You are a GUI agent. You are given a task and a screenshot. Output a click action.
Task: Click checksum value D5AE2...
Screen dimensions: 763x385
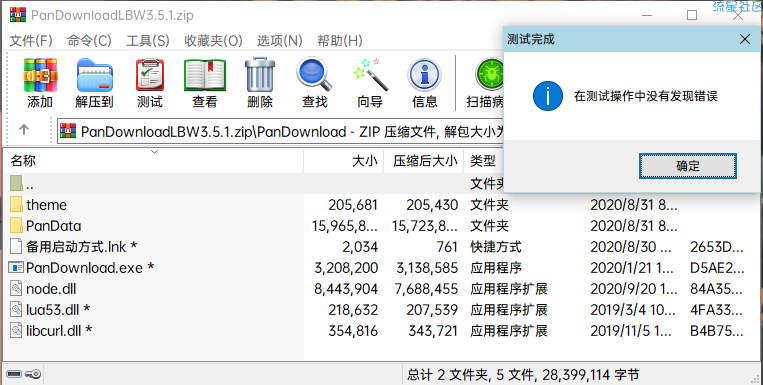coord(717,268)
